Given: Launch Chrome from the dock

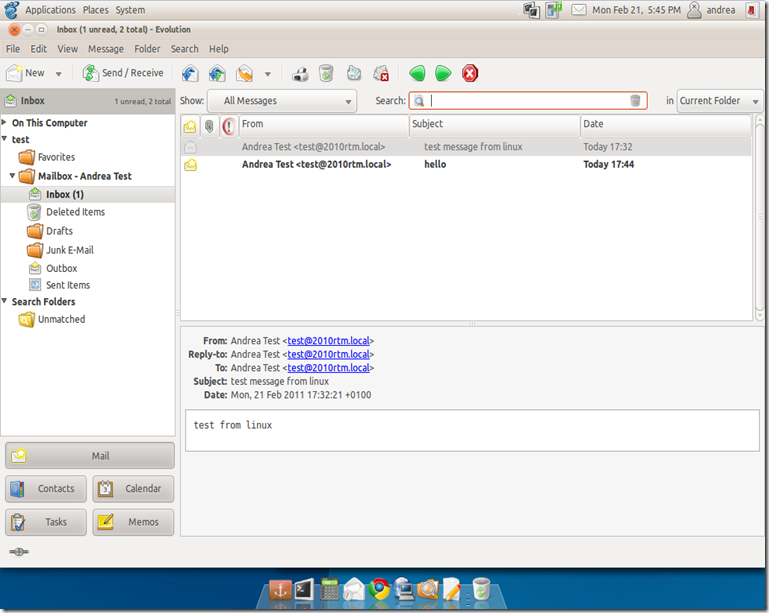Looking at the screenshot, I should click(x=379, y=589).
